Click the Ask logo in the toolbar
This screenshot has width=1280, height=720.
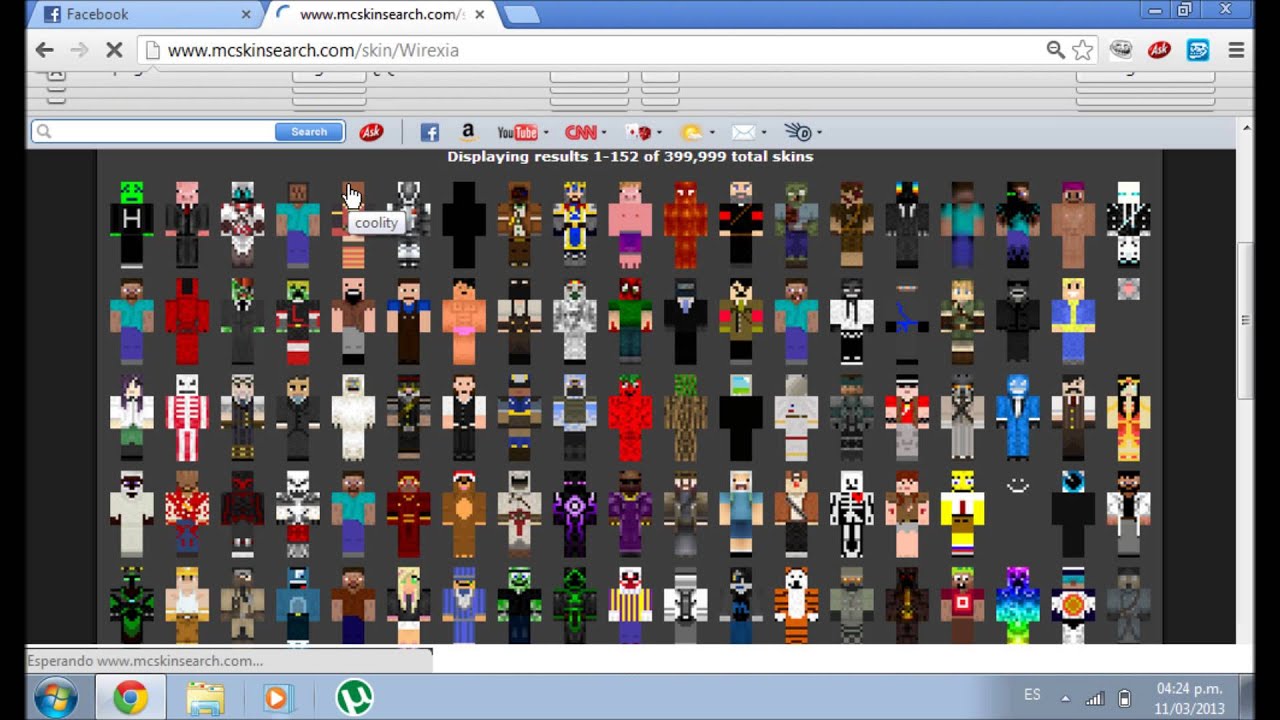point(371,132)
